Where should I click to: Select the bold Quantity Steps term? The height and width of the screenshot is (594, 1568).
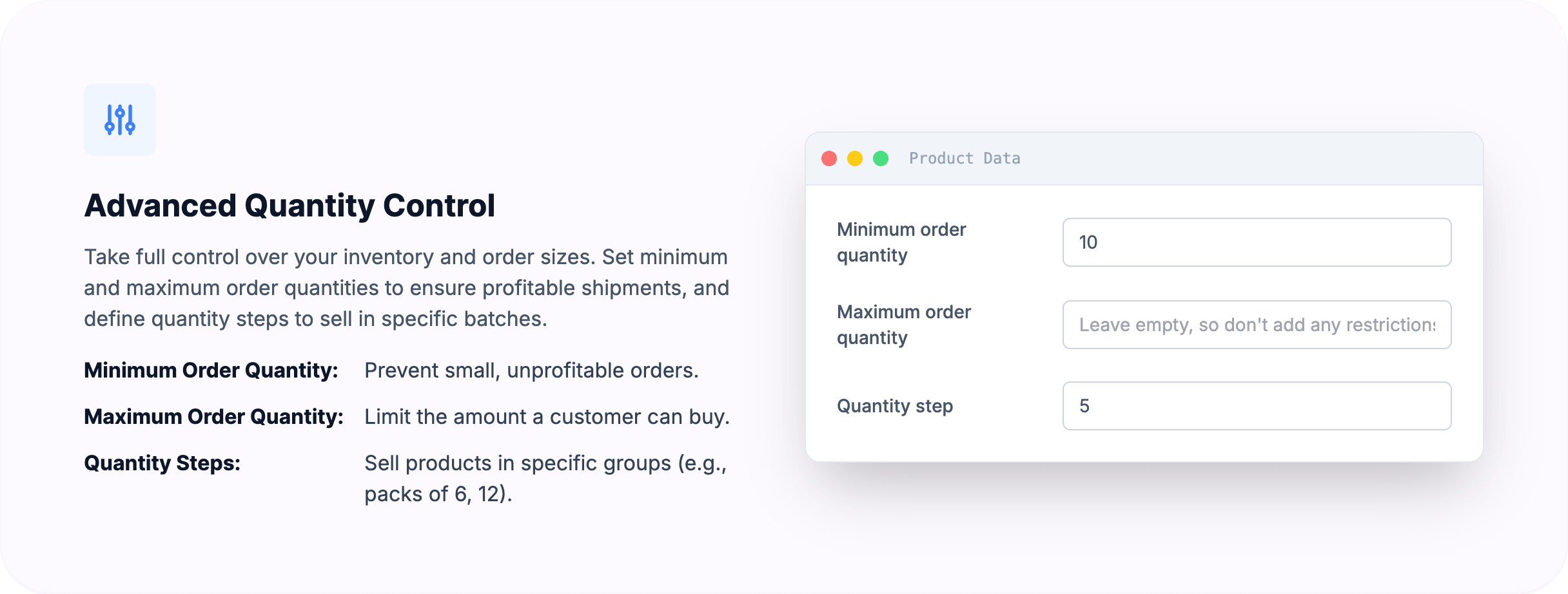[x=162, y=463]
